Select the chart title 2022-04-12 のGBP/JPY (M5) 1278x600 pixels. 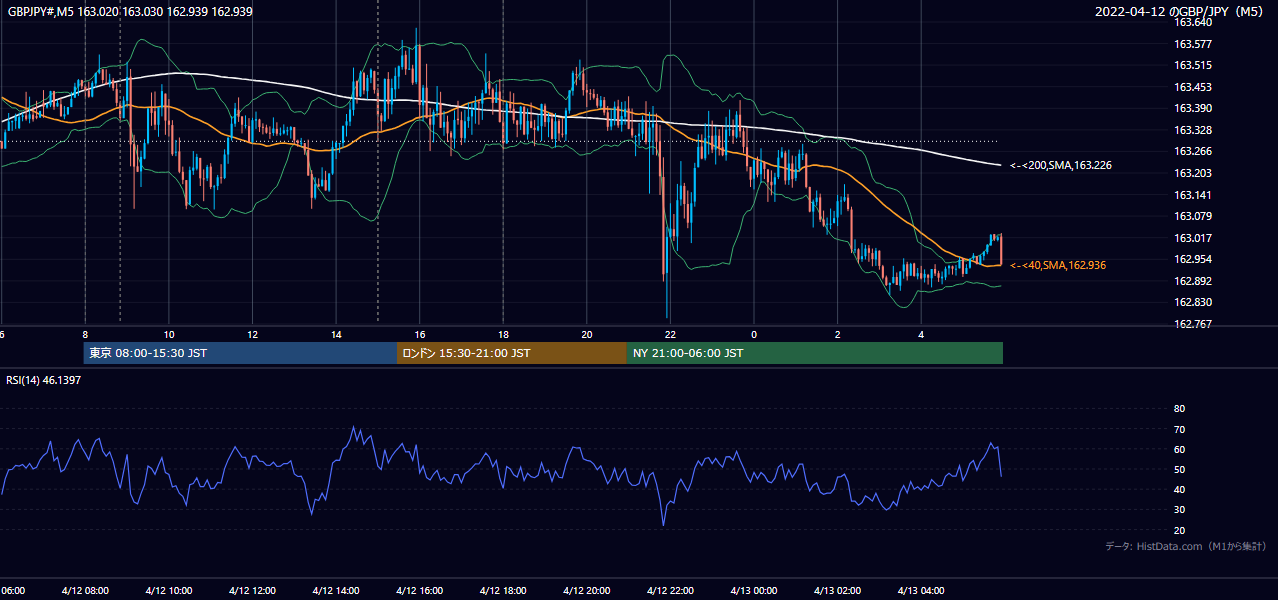point(1181,11)
